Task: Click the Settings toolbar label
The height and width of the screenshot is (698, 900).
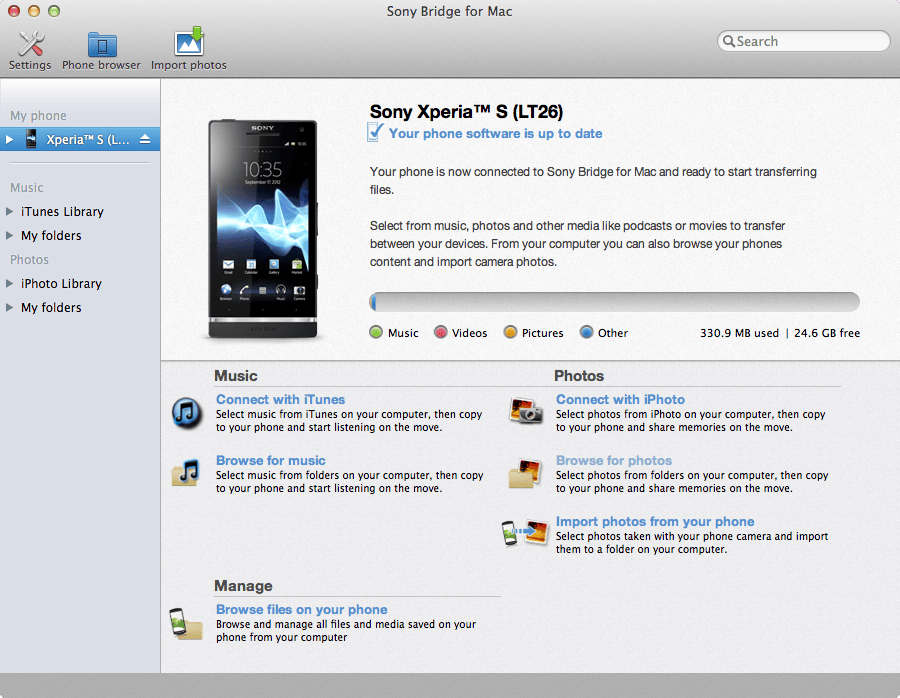Action: tap(30, 65)
